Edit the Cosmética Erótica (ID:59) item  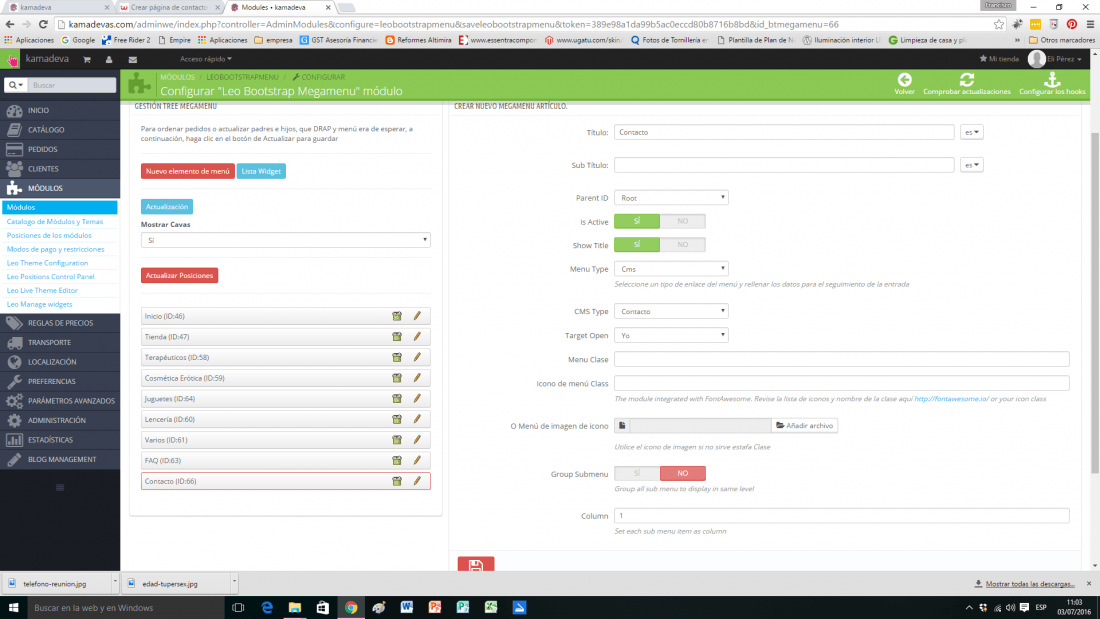(417, 378)
